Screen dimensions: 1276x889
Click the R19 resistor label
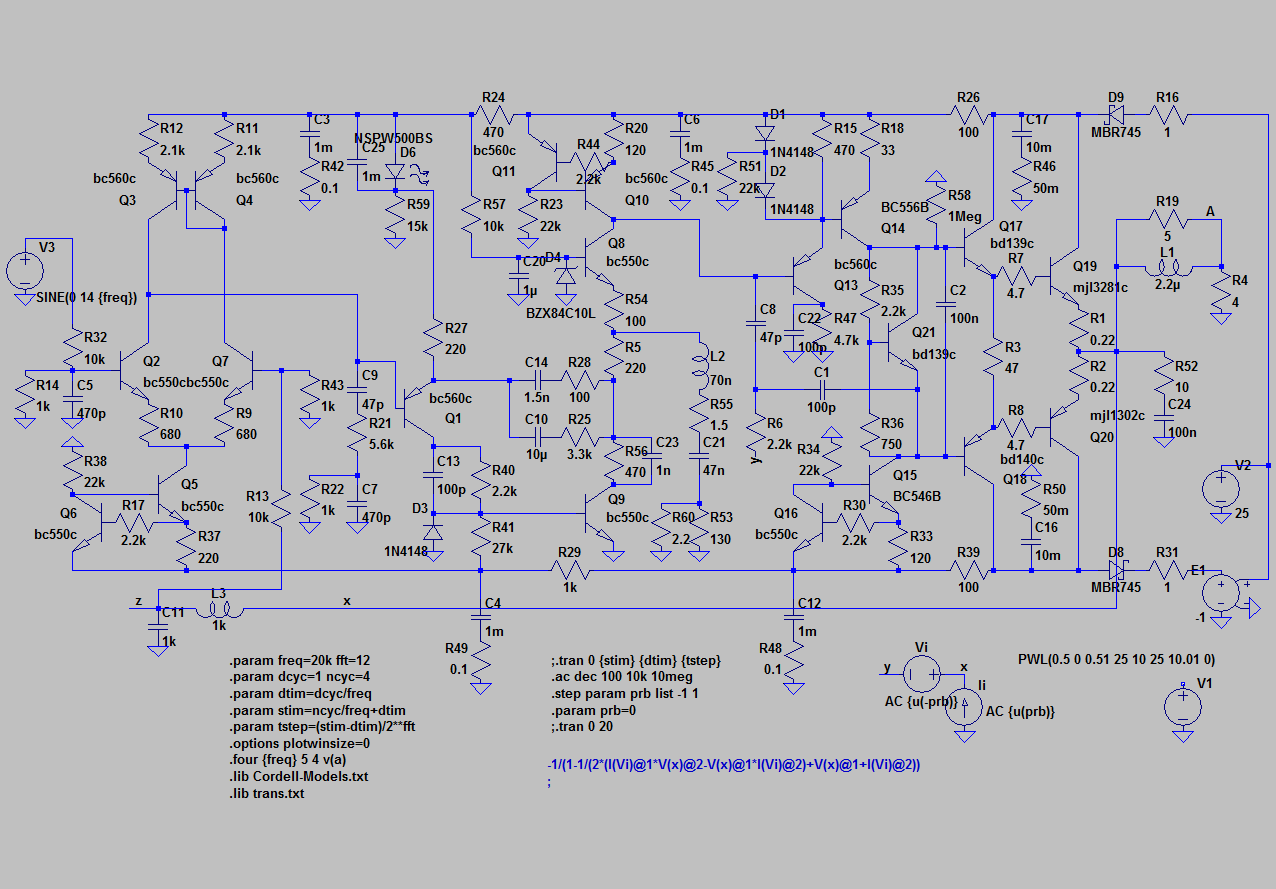point(1167,201)
